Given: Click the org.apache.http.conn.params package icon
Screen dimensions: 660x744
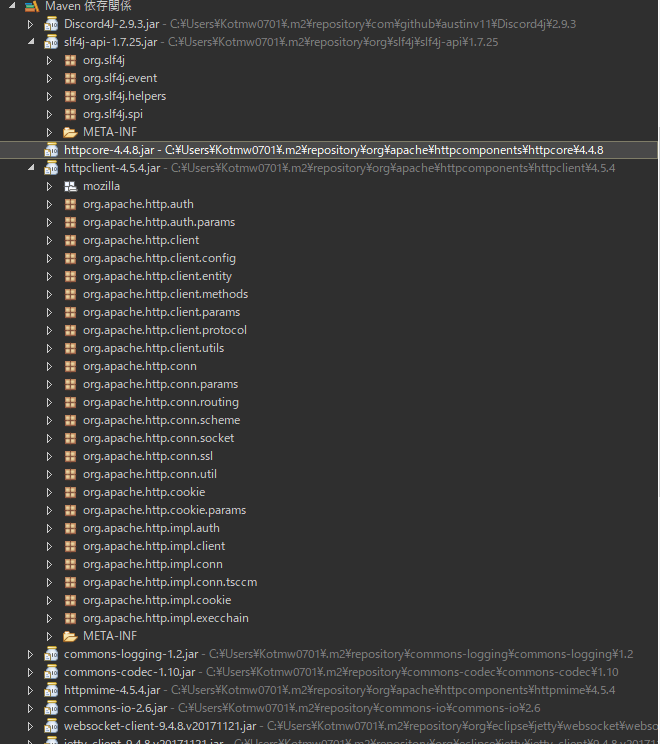Looking at the screenshot, I should point(70,385).
